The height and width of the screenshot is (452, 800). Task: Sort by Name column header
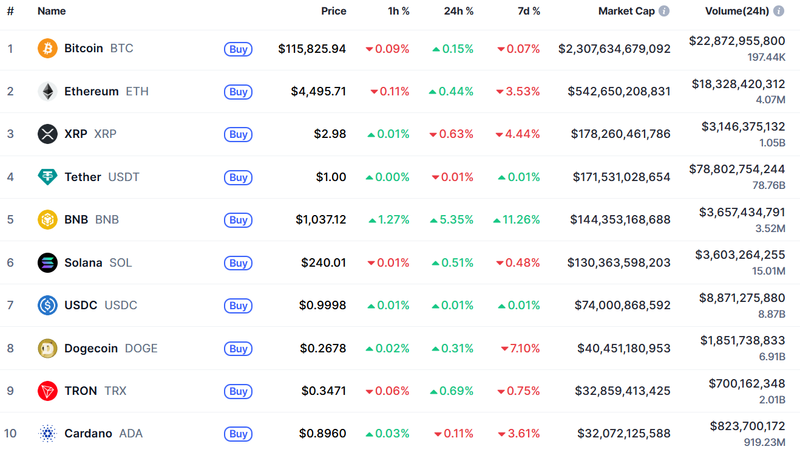click(x=51, y=11)
